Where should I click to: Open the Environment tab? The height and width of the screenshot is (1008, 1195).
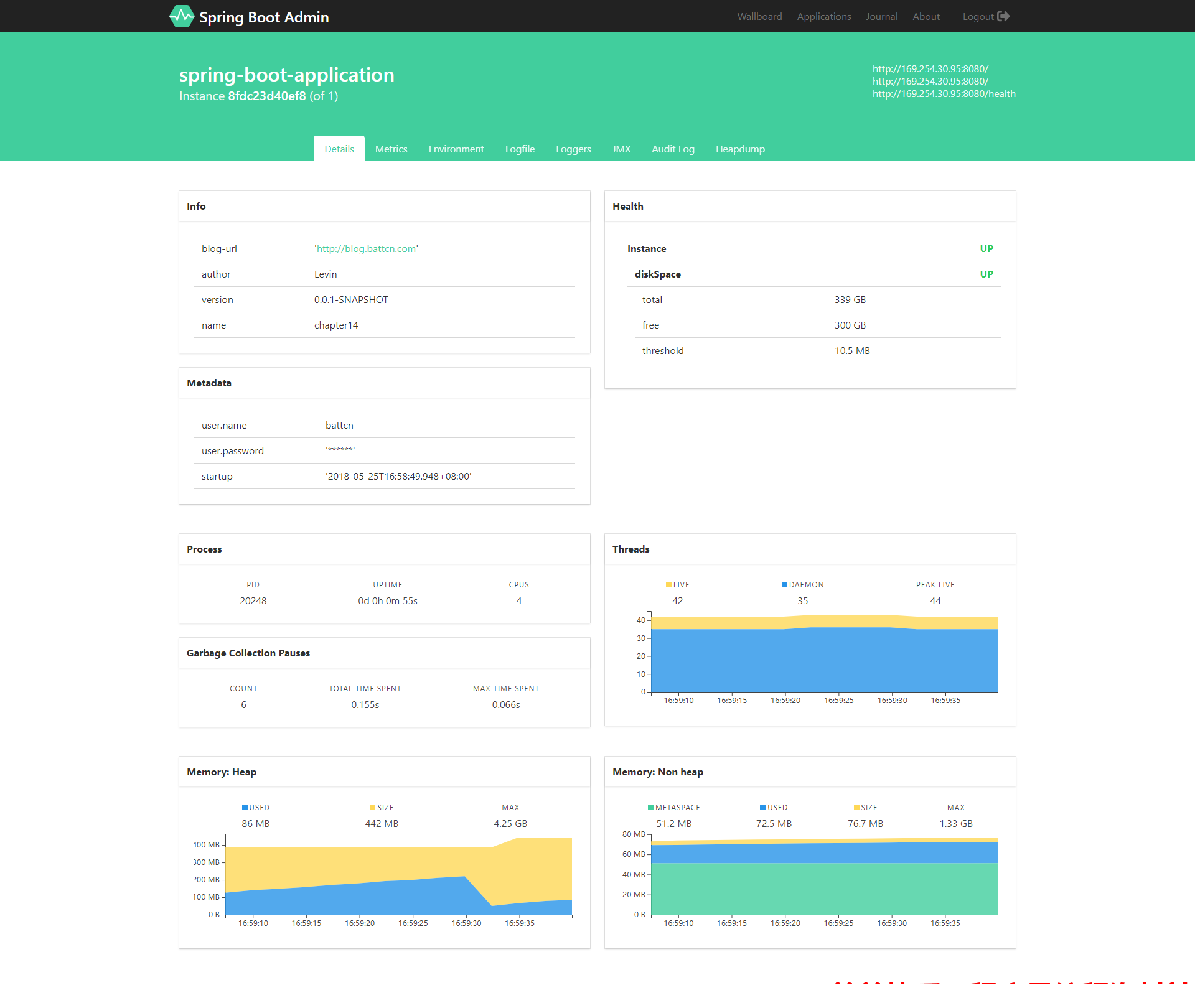(x=456, y=149)
